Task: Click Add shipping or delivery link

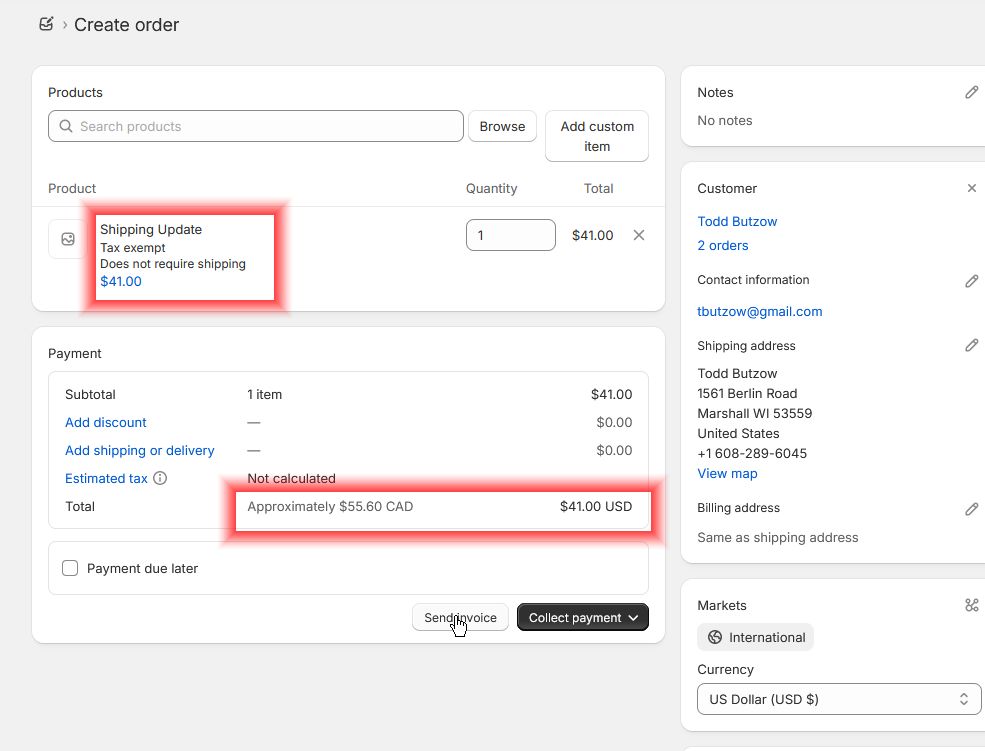Action: pos(140,450)
